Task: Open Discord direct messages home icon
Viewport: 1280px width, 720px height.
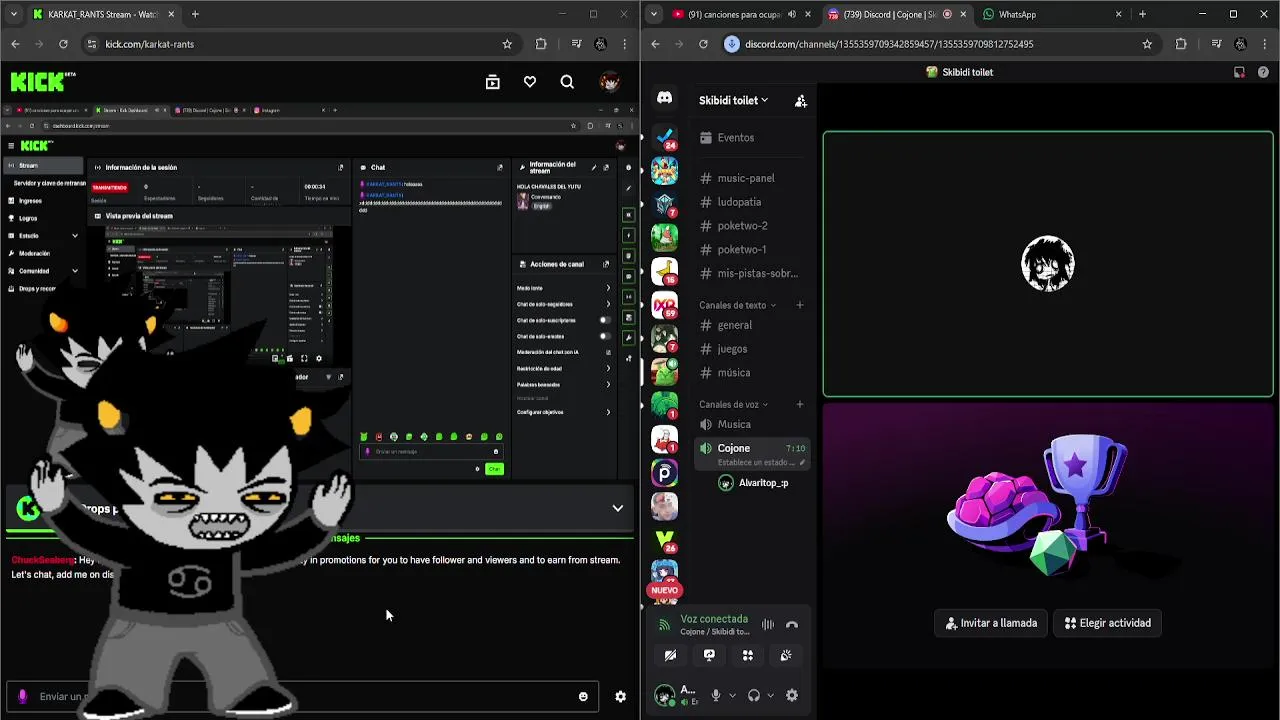Action: coord(664,98)
